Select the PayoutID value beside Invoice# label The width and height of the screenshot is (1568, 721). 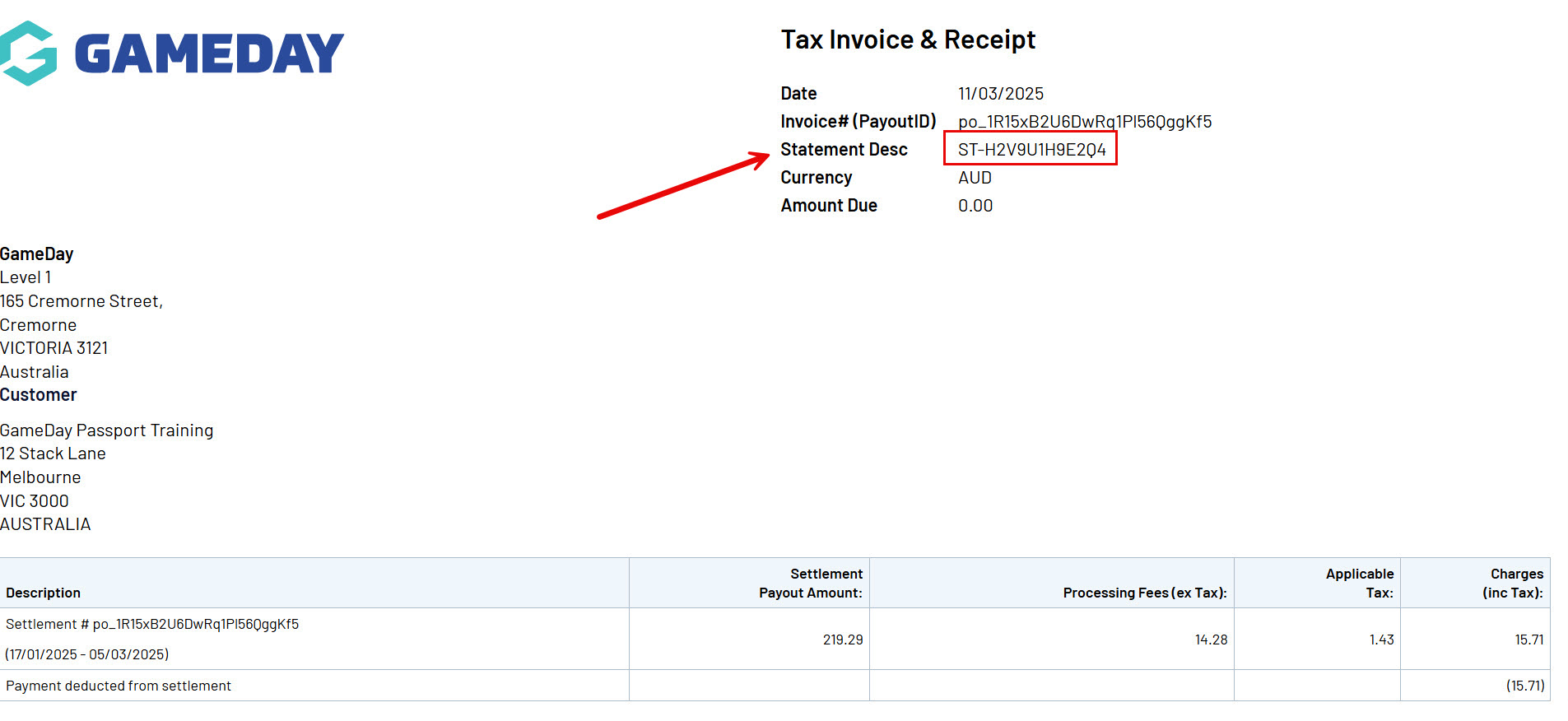point(1085,122)
